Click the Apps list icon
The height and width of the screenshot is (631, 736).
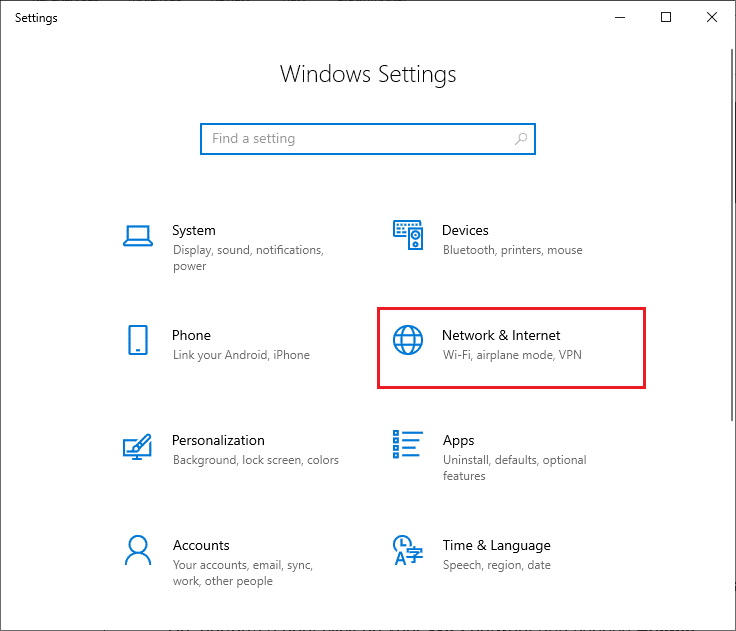(408, 445)
